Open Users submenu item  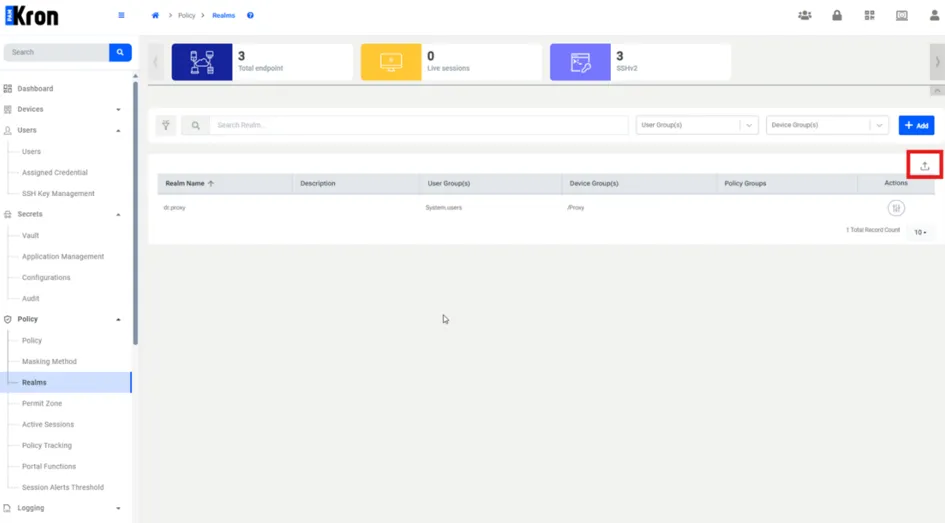(x=31, y=152)
